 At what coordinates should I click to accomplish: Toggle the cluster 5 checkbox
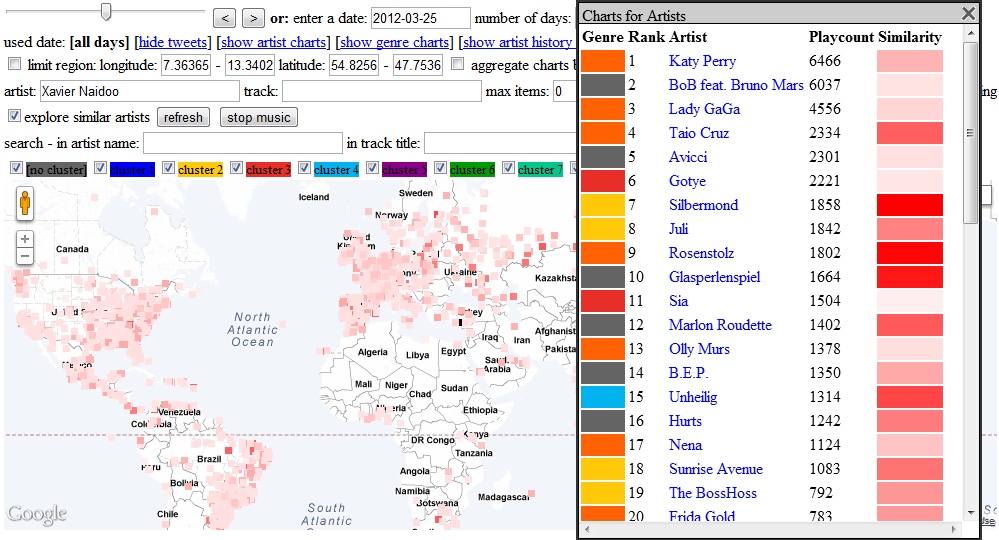(x=373, y=168)
